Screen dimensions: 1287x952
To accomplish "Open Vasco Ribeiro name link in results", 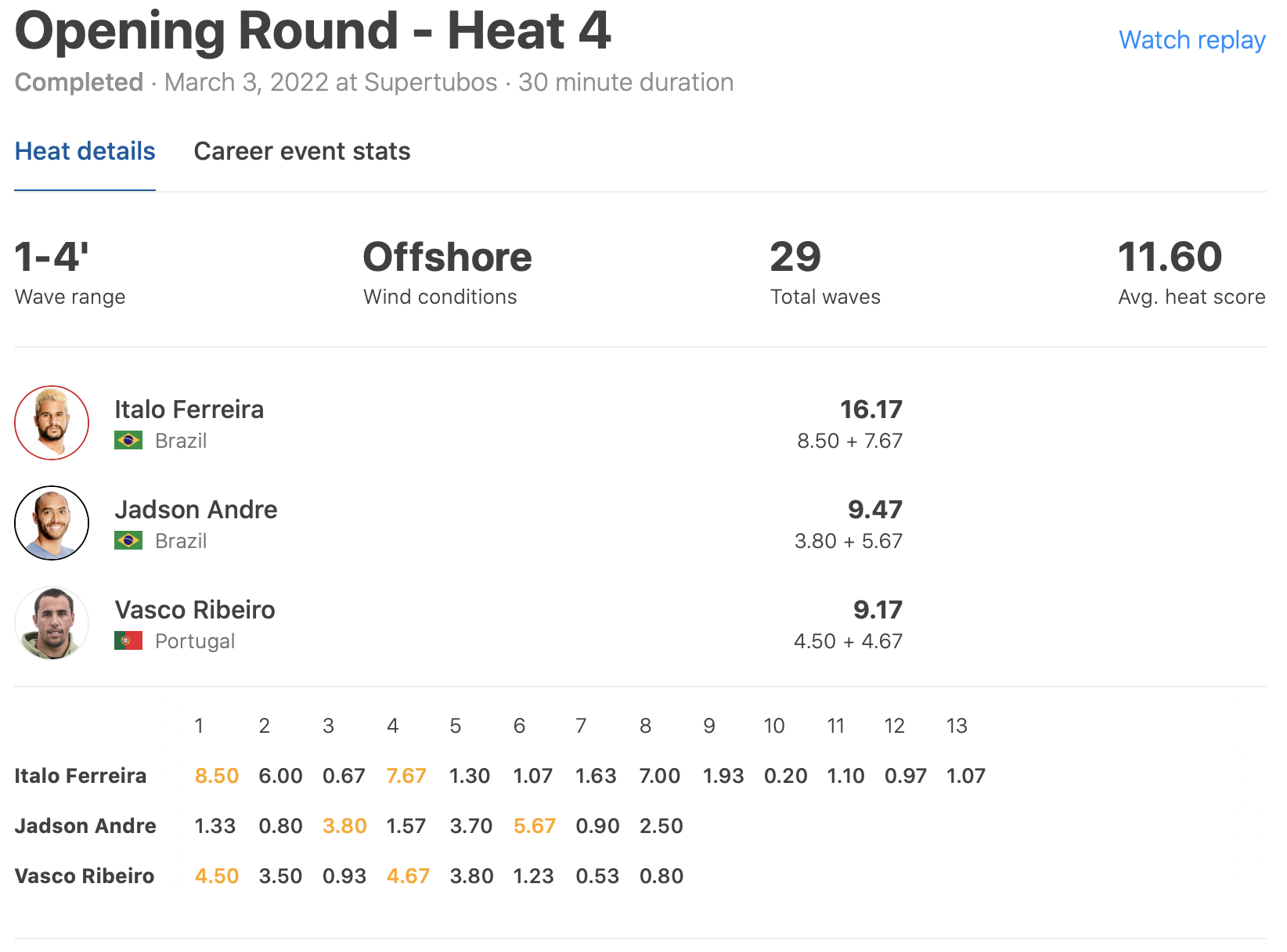I will [195, 610].
